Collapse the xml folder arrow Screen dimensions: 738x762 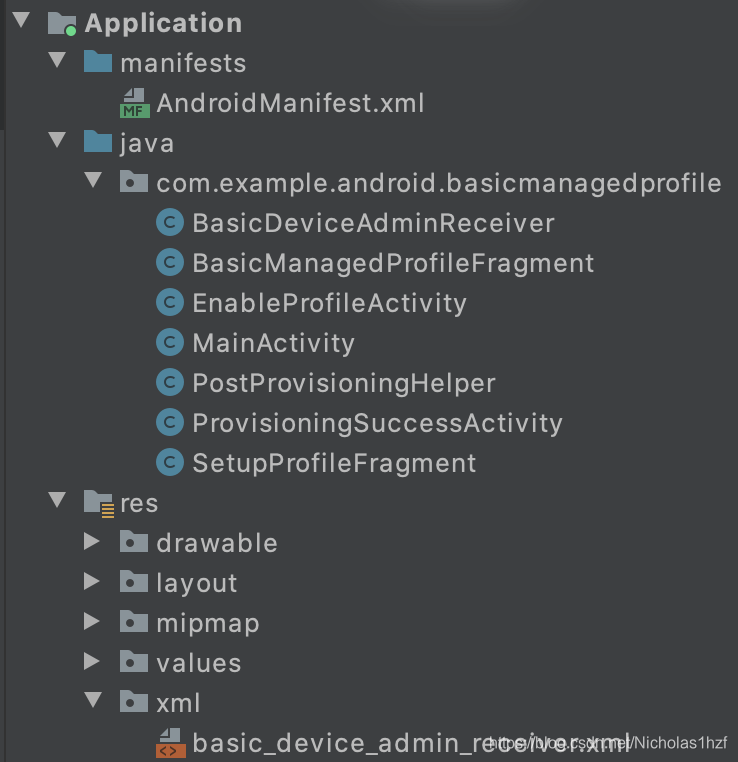93,699
